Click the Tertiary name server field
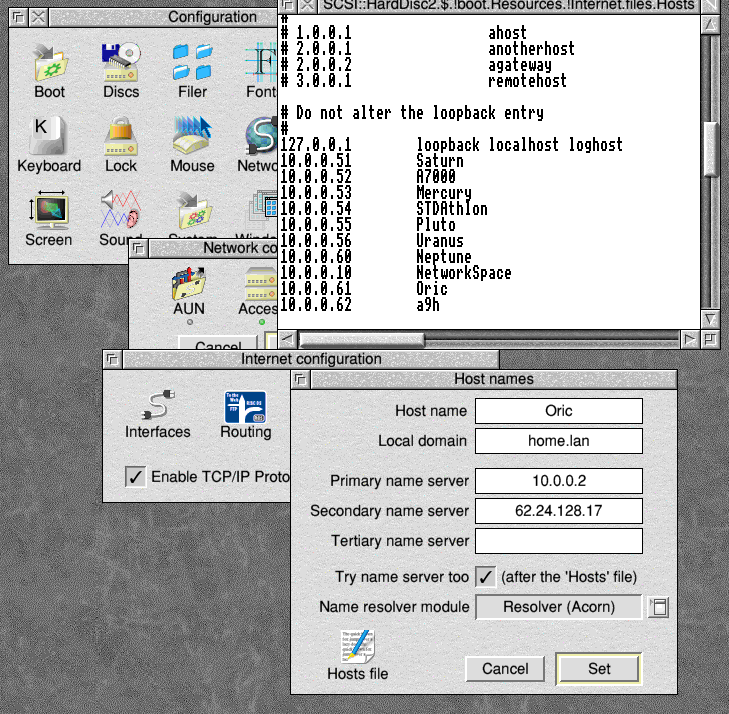 coord(558,541)
